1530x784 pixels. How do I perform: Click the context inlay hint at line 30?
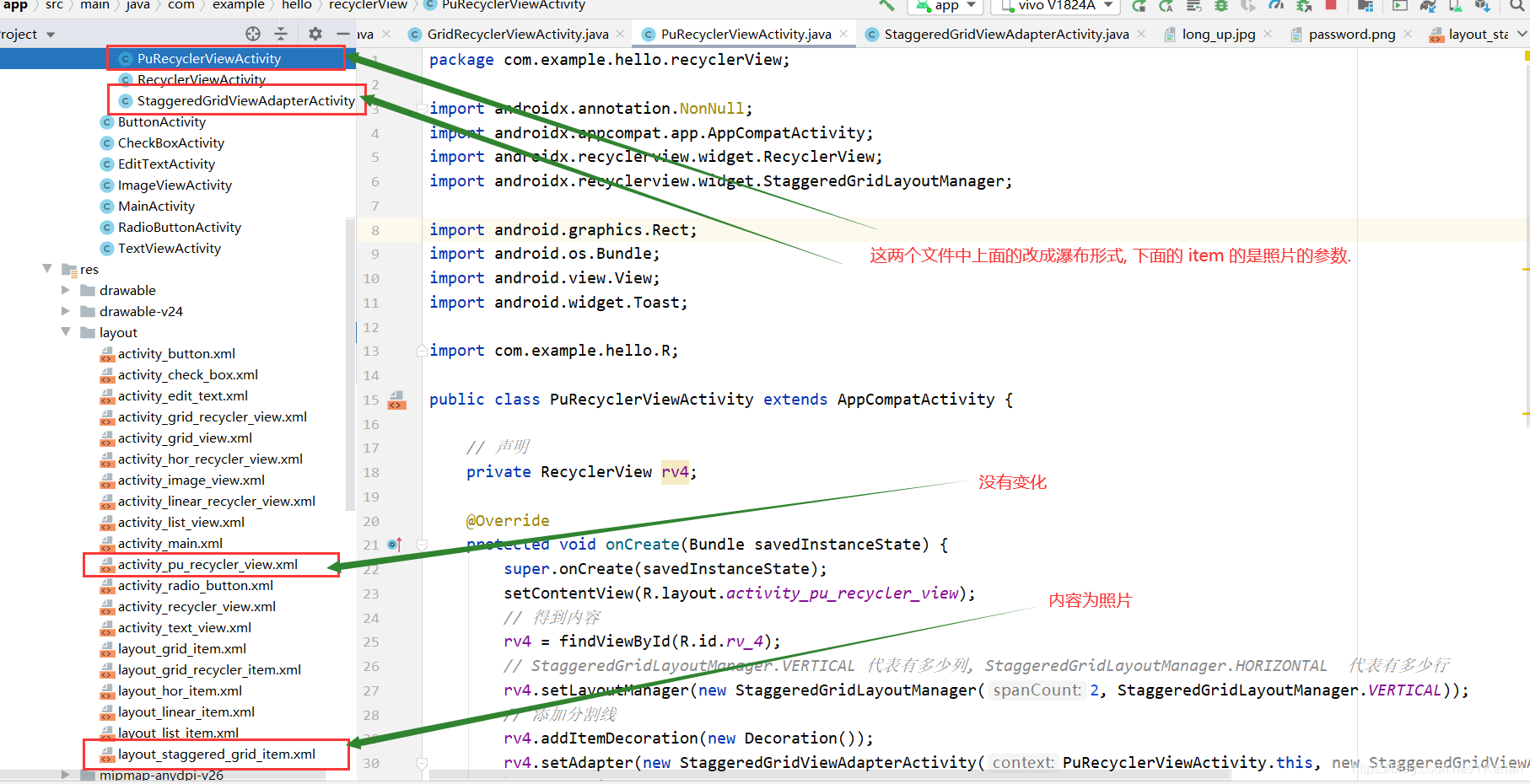tap(1022, 763)
